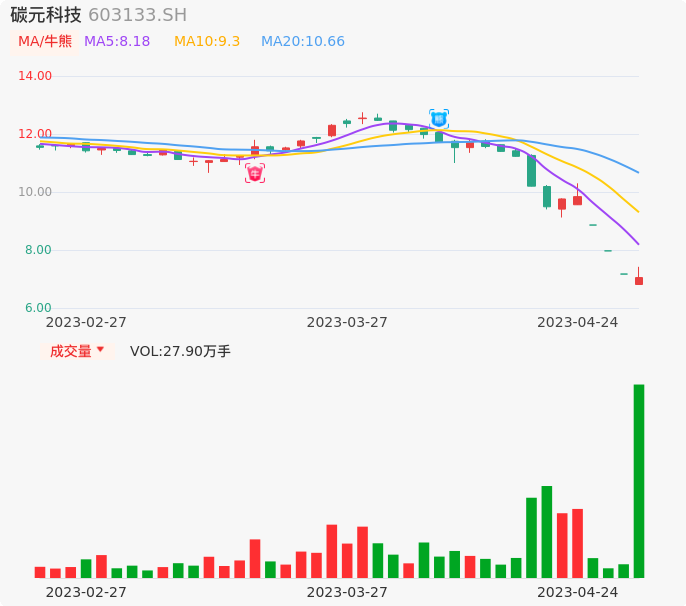The width and height of the screenshot is (686, 606).
Task: Click the MA5:8.18 legend label
Action: point(117,42)
